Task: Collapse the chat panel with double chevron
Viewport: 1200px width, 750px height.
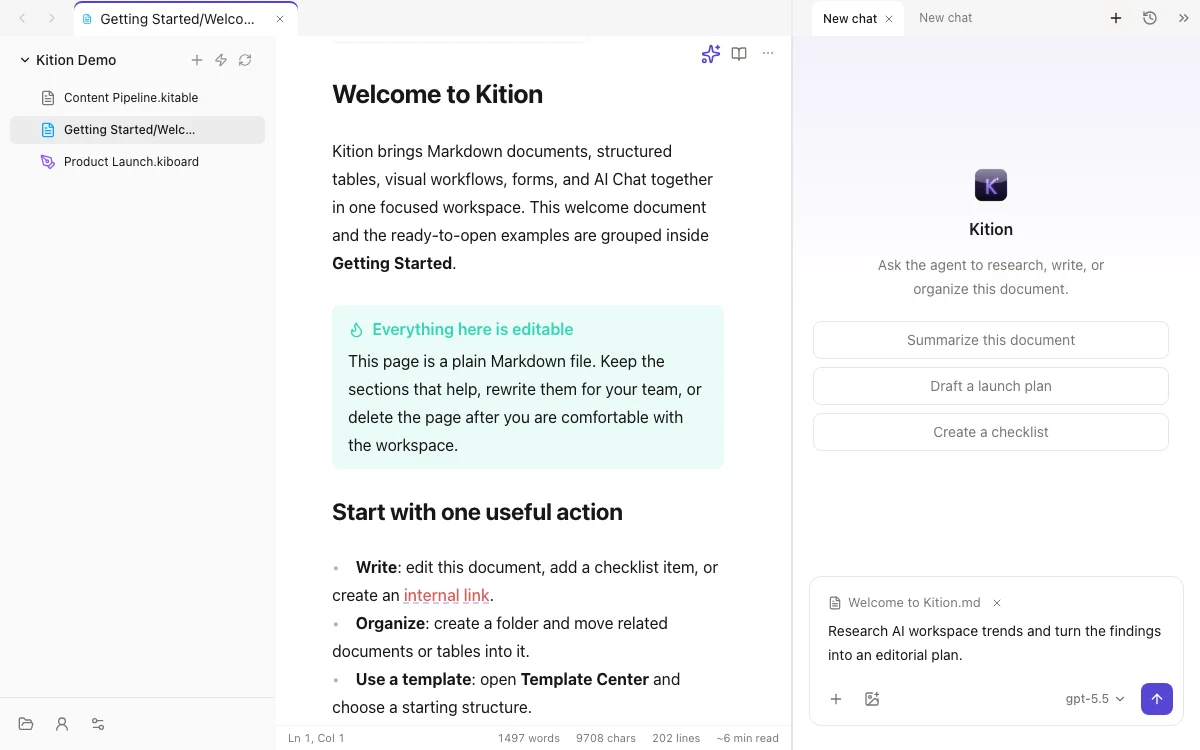Action: (1183, 18)
